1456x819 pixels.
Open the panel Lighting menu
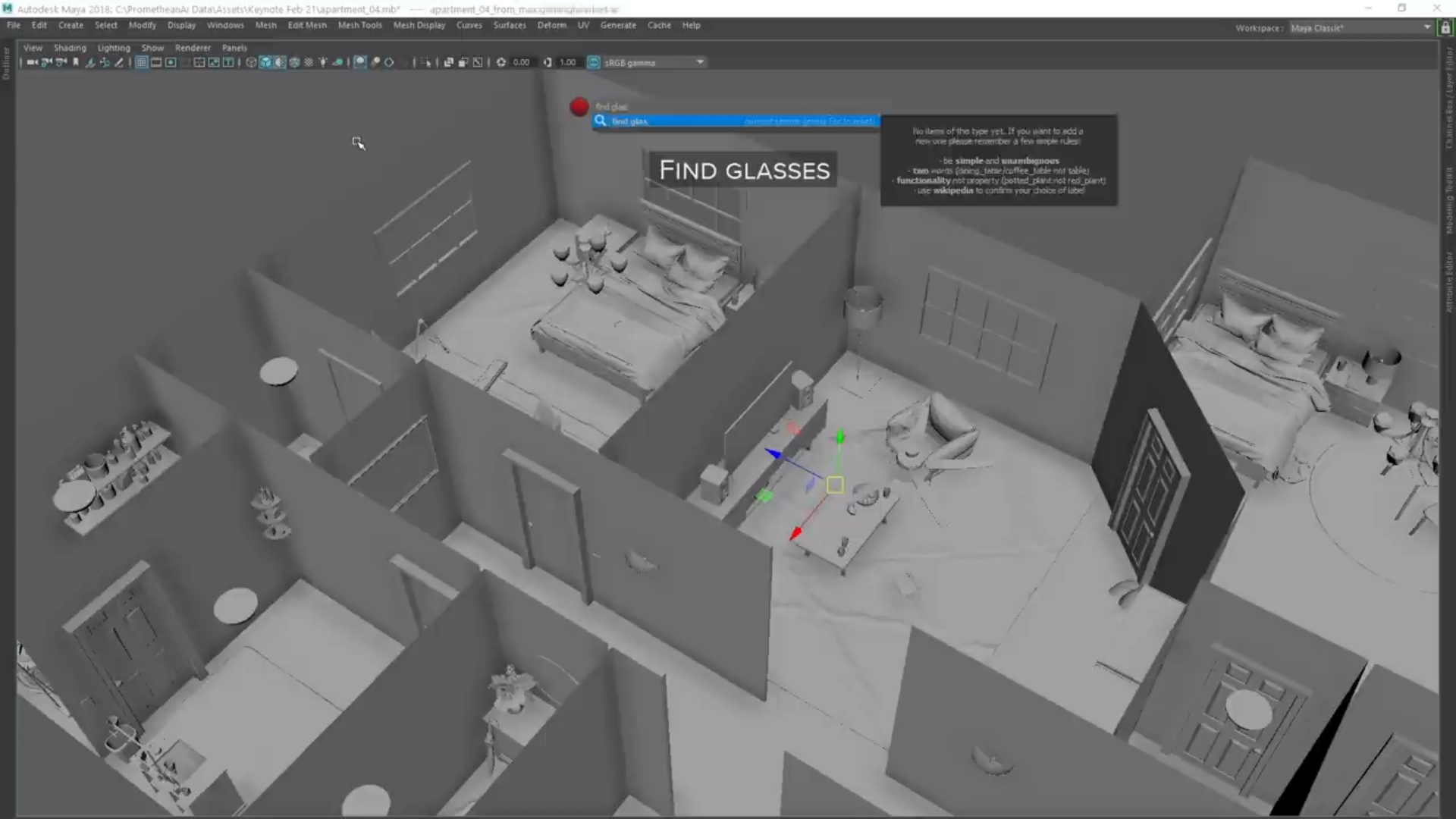(x=114, y=48)
